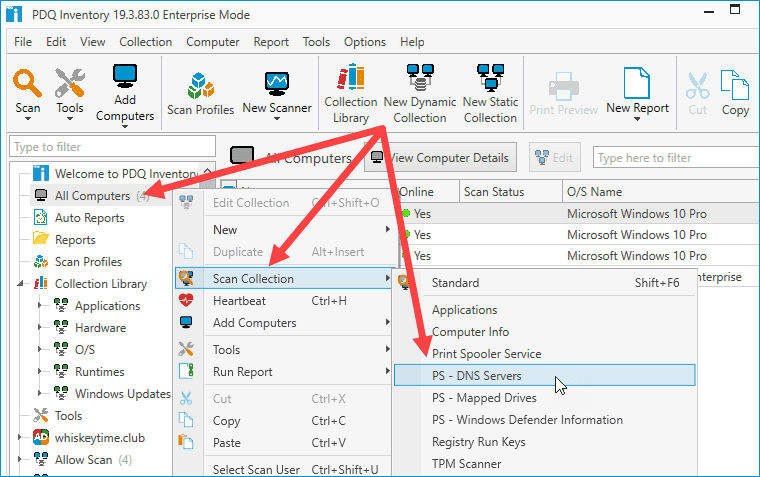This screenshot has height=477, width=760.
Task: Select Windows Updates collection in tree
Action: (x=123, y=393)
